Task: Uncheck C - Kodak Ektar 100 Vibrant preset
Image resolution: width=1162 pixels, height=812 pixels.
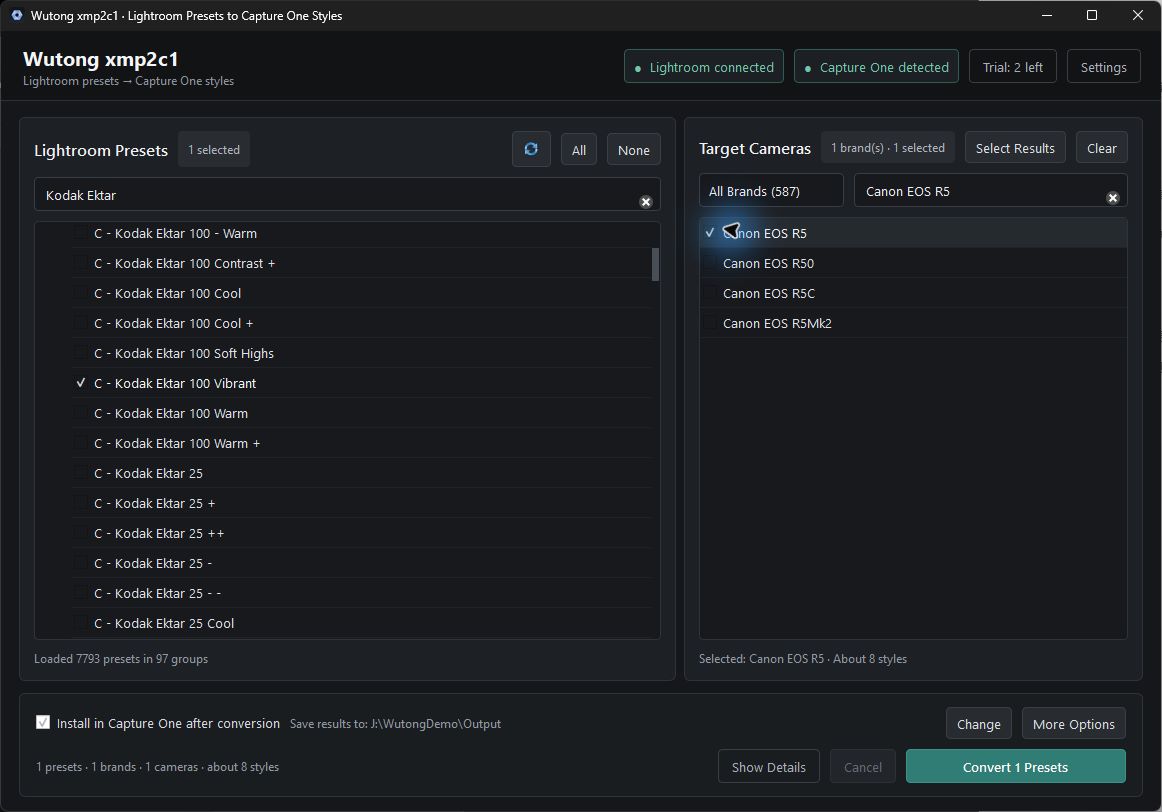Action: click(81, 383)
